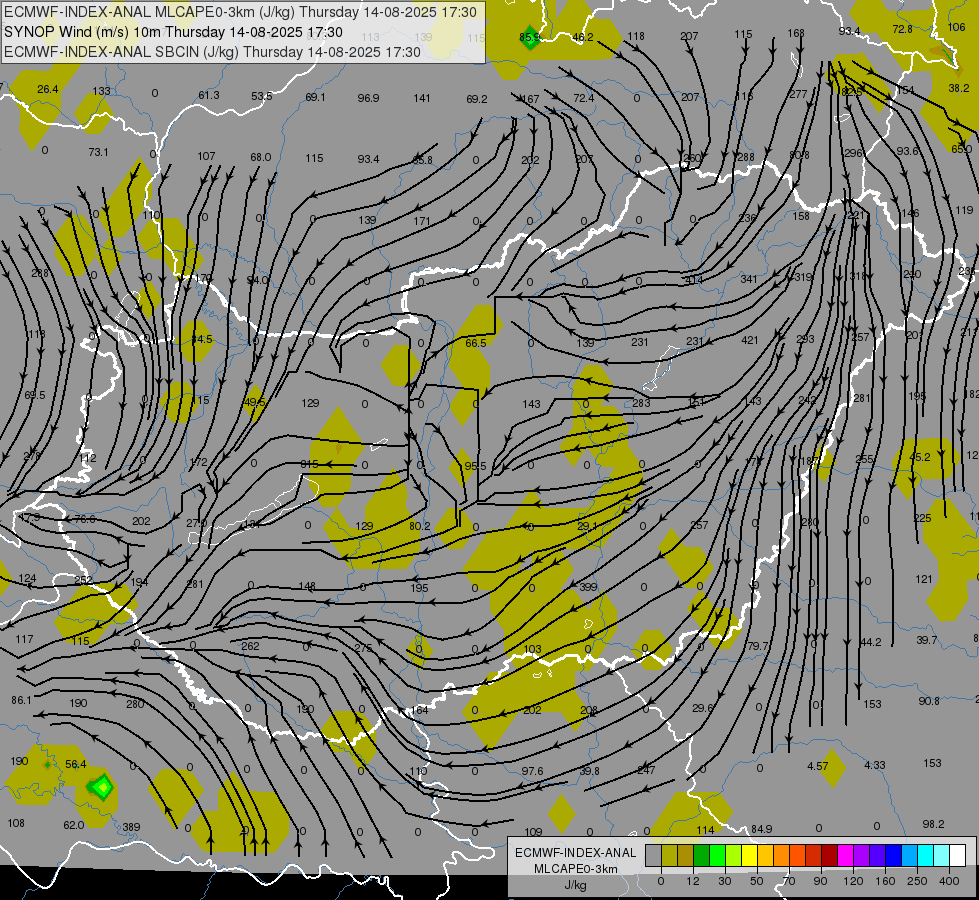Screen dimensions: 979x900
Task: Select map value 56.4
Action: point(76,764)
